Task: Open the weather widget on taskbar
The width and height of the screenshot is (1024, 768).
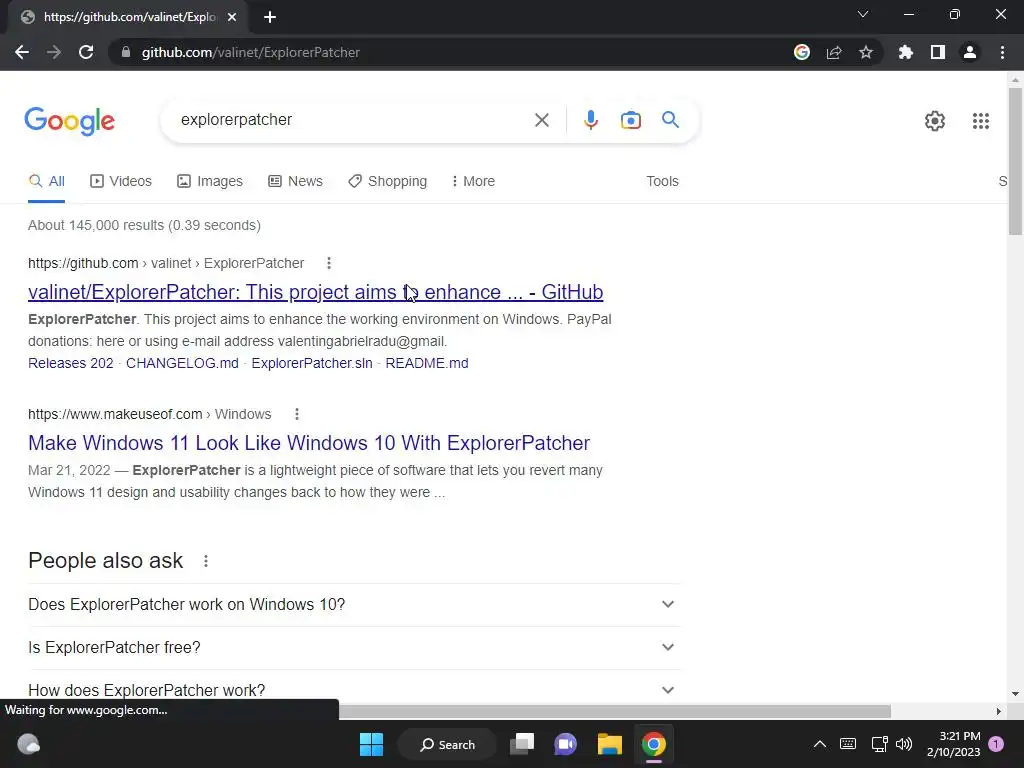Action: point(28,744)
